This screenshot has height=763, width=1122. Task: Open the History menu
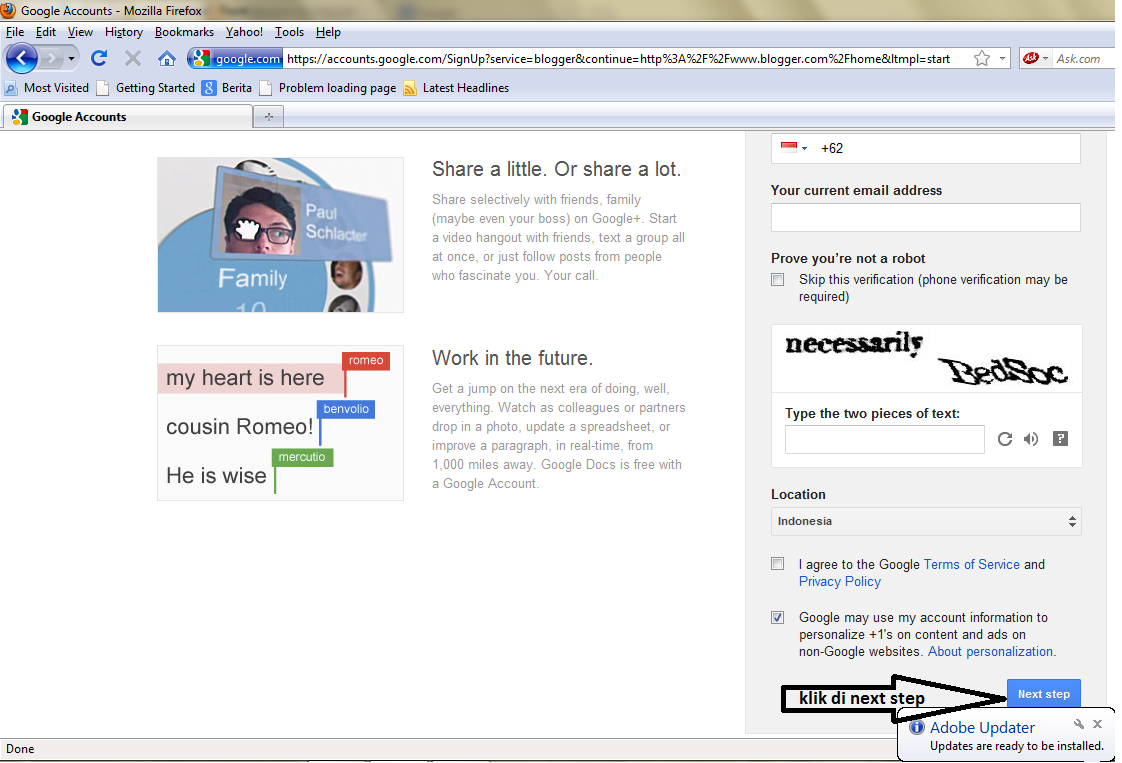click(x=124, y=32)
